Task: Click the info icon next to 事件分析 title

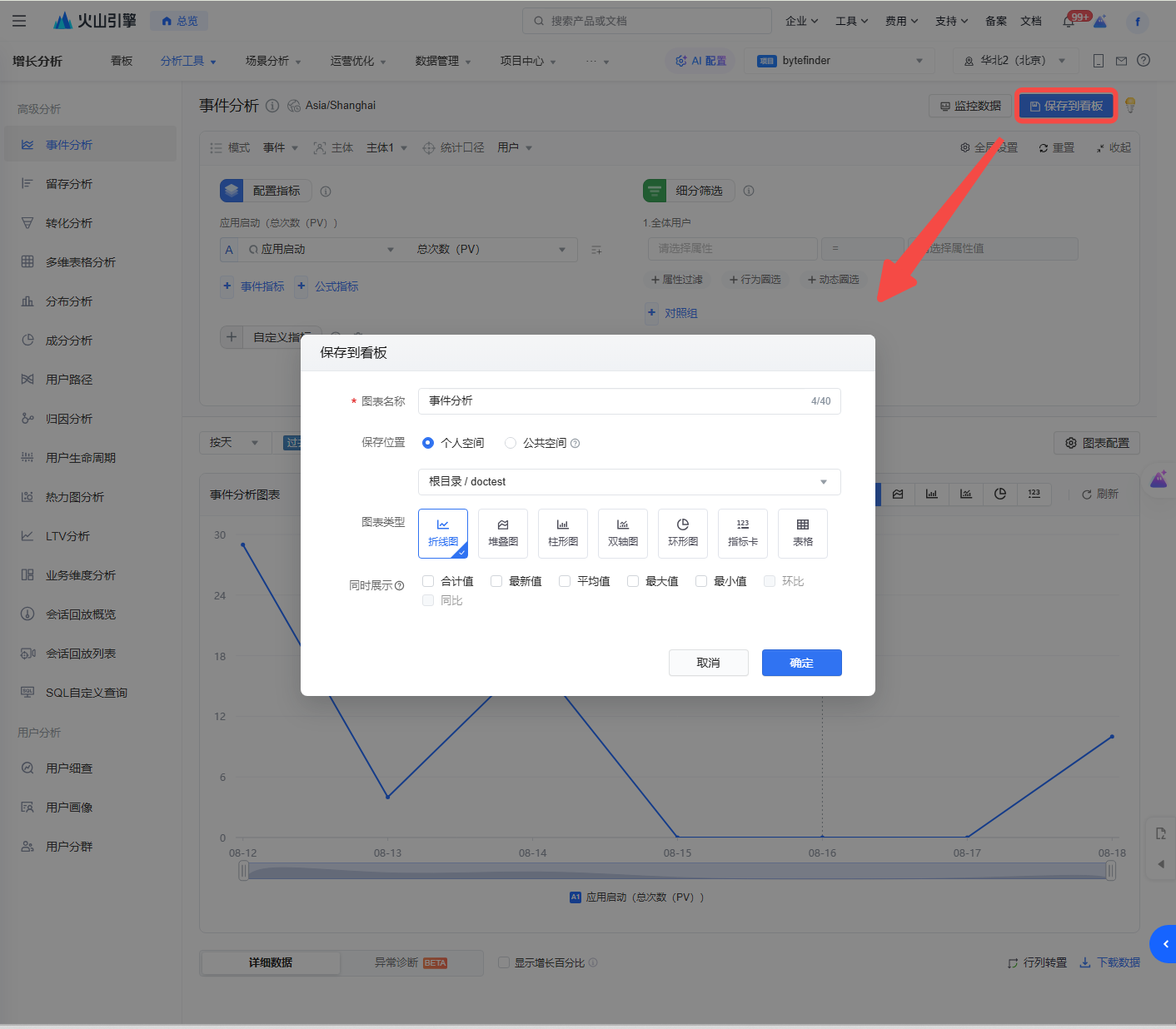Action: tap(272, 106)
